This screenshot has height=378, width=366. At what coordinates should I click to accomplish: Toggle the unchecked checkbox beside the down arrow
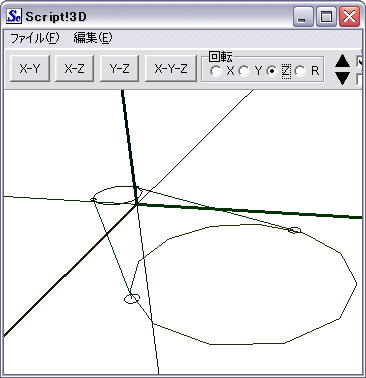pos(360,79)
